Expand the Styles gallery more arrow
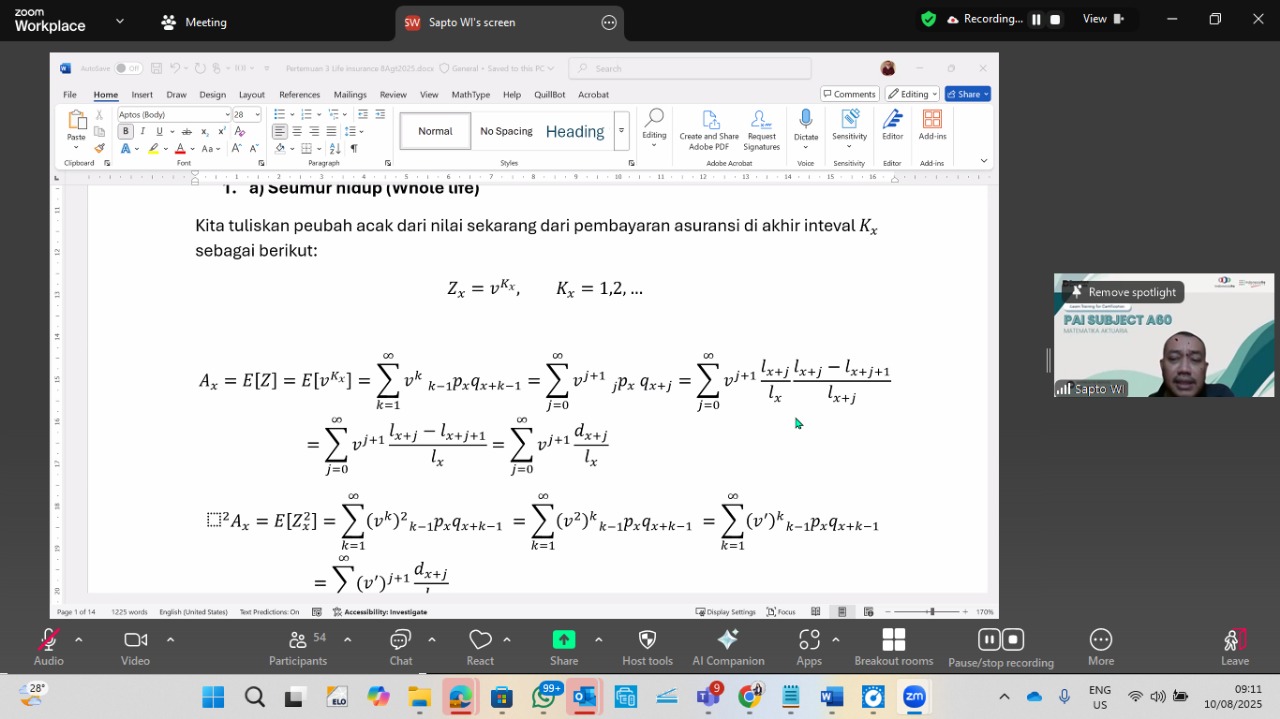 621,131
